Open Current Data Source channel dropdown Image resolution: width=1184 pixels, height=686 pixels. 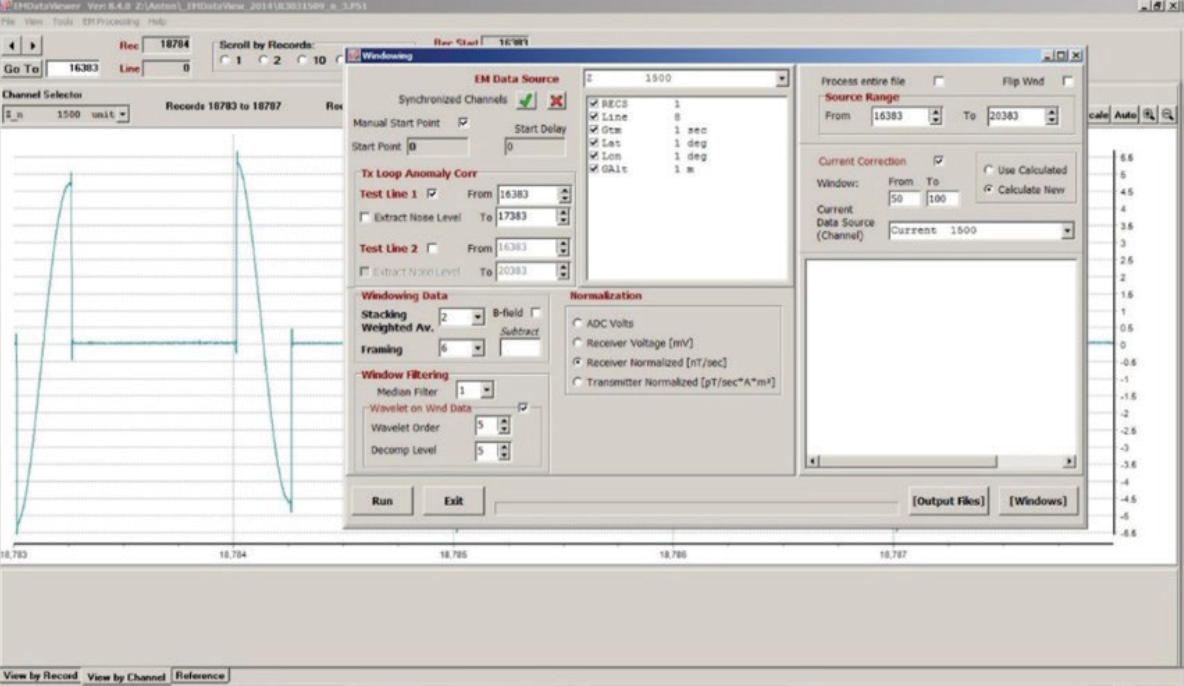tap(1067, 230)
